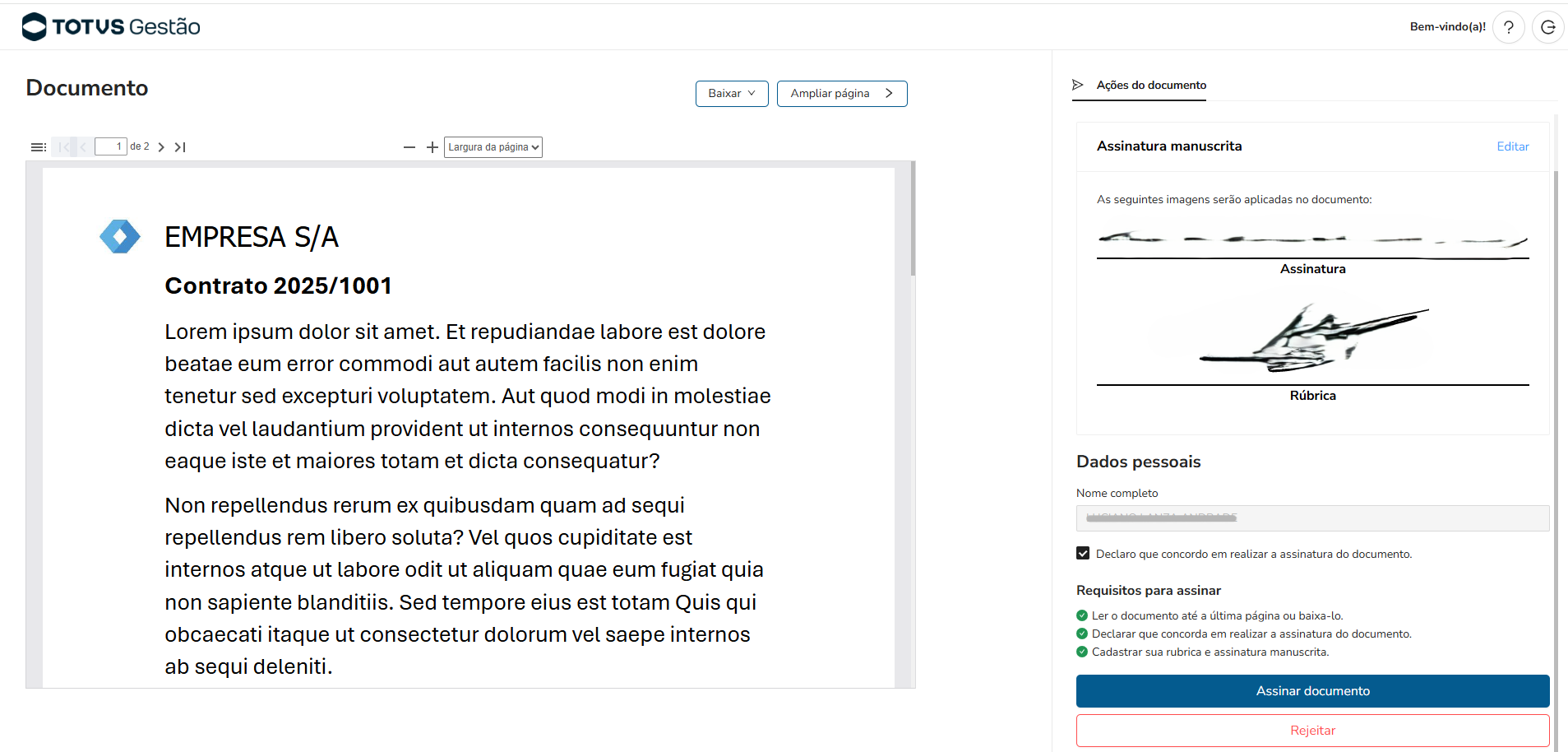
Task: Go to next page arrow
Action: pyautogui.click(x=161, y=147)
